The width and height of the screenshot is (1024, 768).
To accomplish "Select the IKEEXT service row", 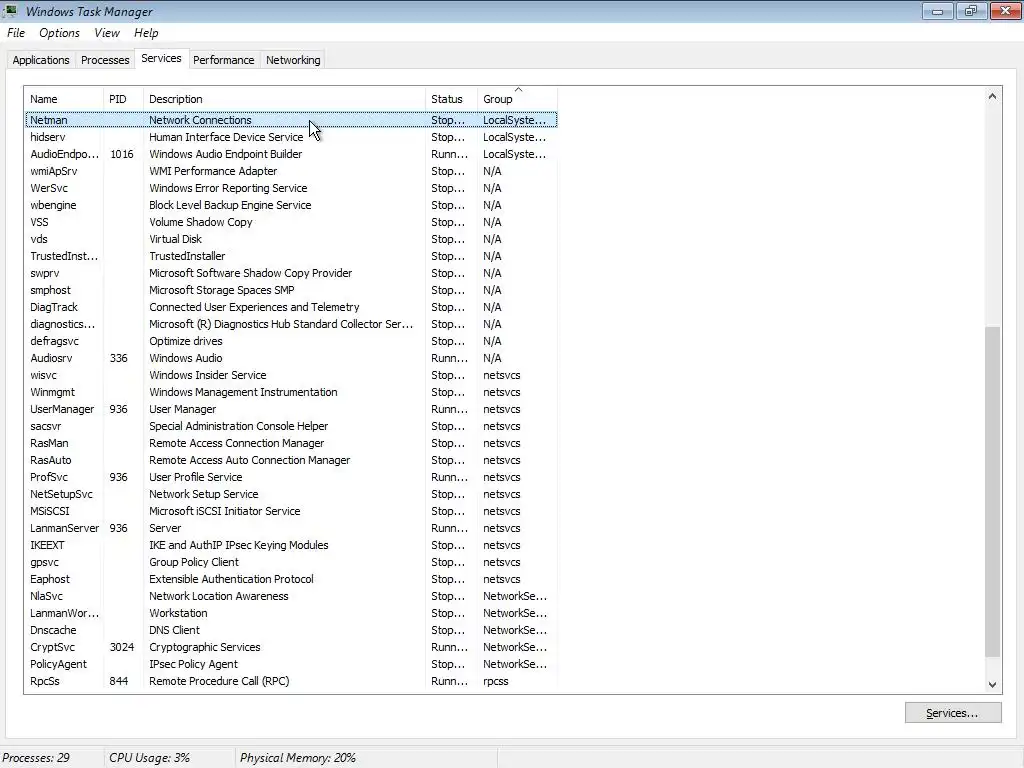I will [291, 545].
